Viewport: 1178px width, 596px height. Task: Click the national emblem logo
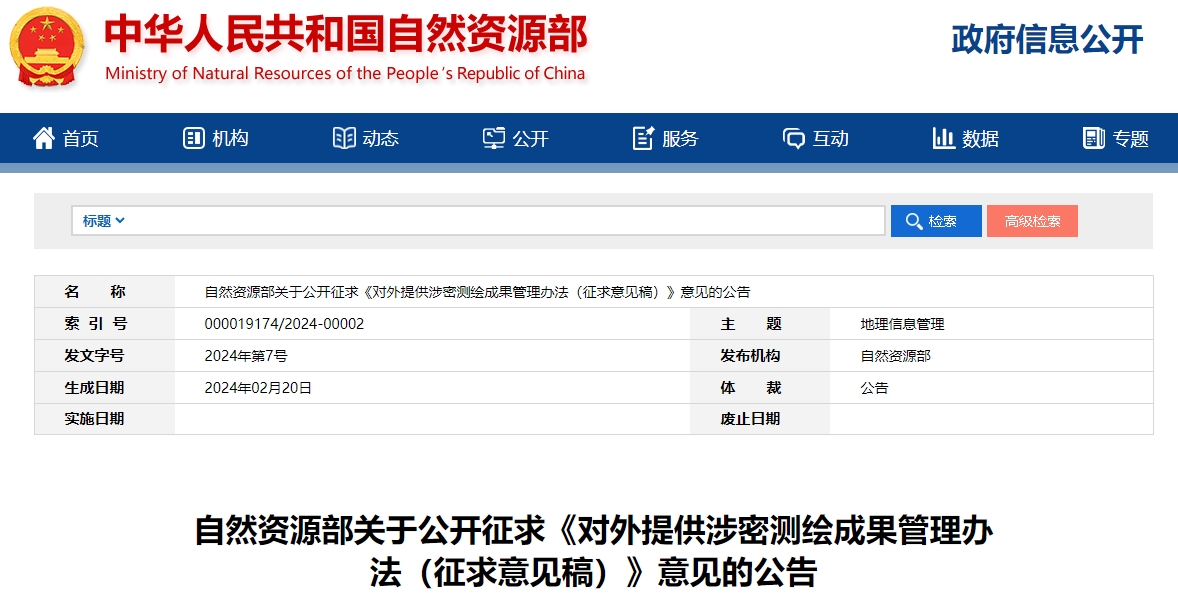coord(47,47)
